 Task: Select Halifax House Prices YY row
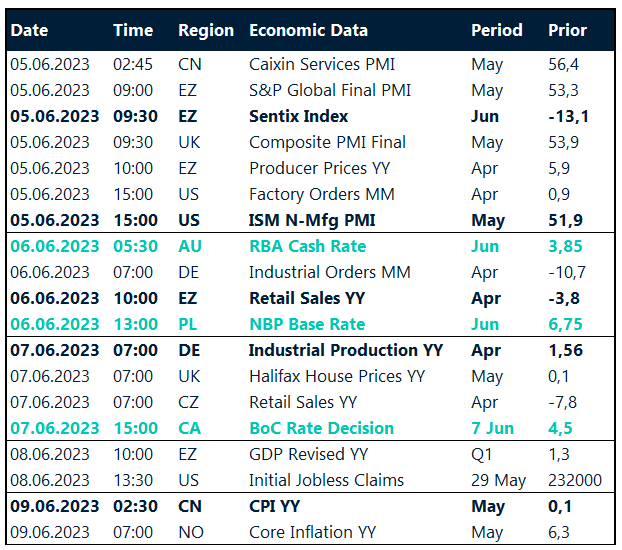pos(336,376)
